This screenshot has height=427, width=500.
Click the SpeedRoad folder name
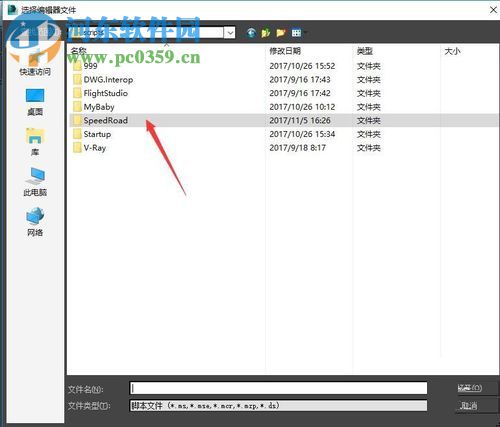(x=106, y=120)
